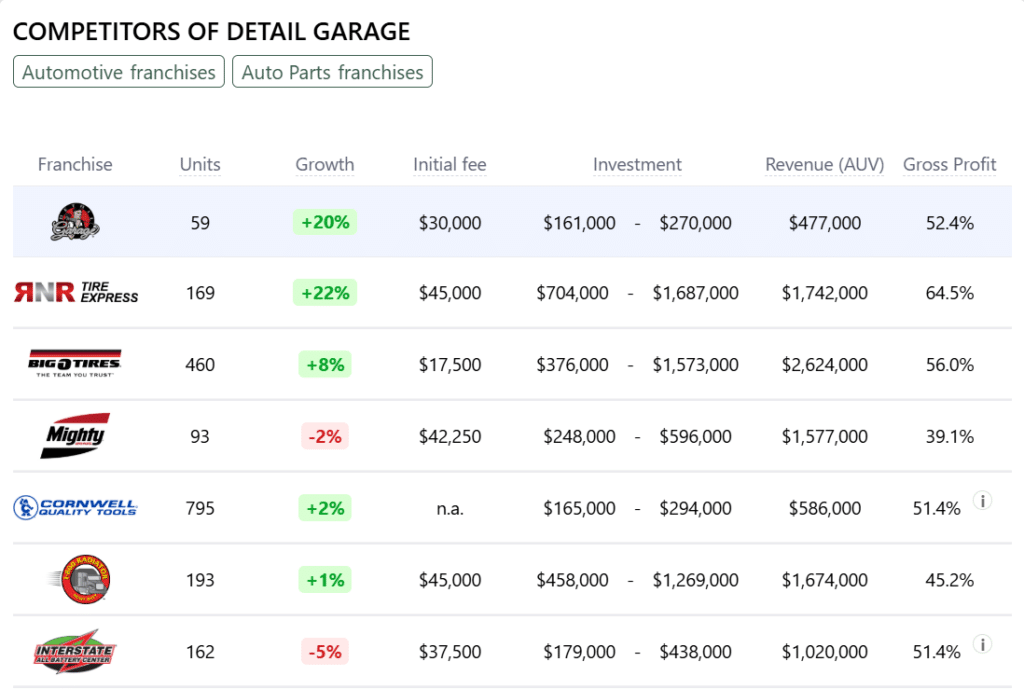
Task: Open the Automotive franchises category
Action: (x=119, y=72)
